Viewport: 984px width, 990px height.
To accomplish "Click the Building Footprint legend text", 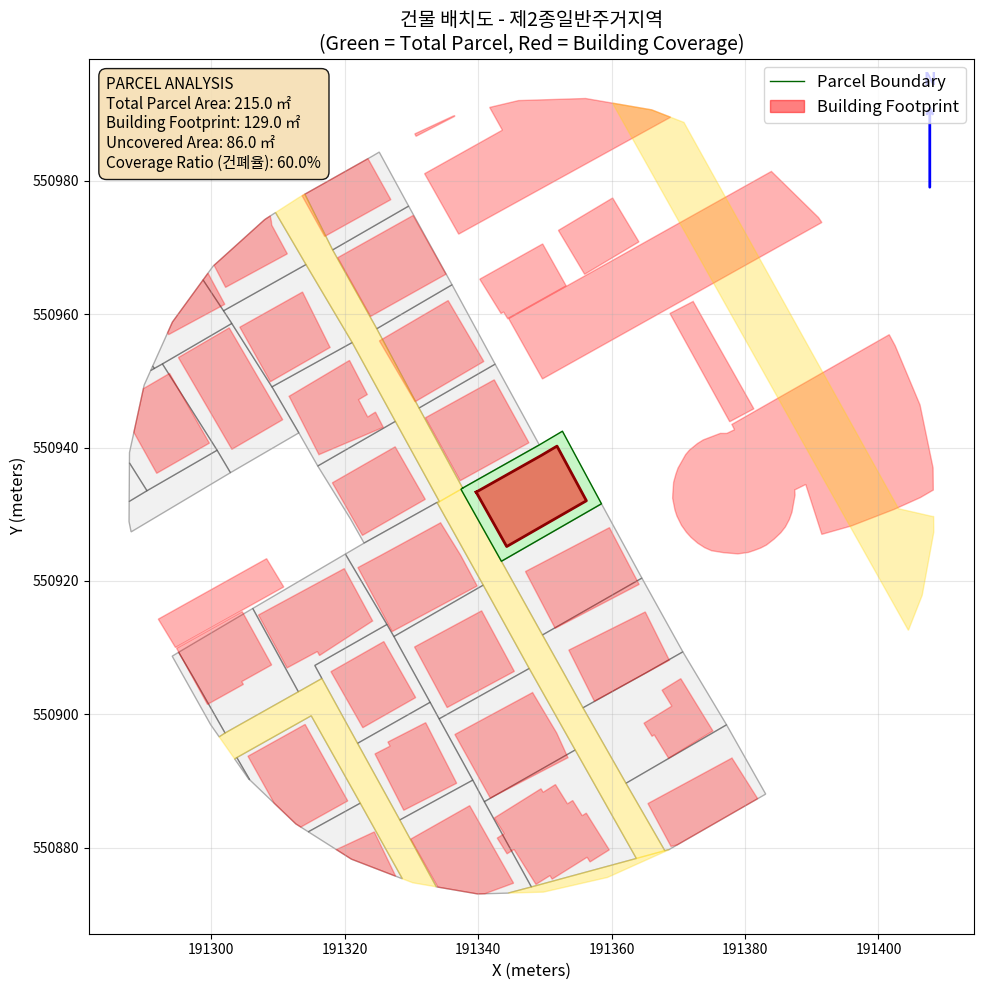I will [887, 106].
